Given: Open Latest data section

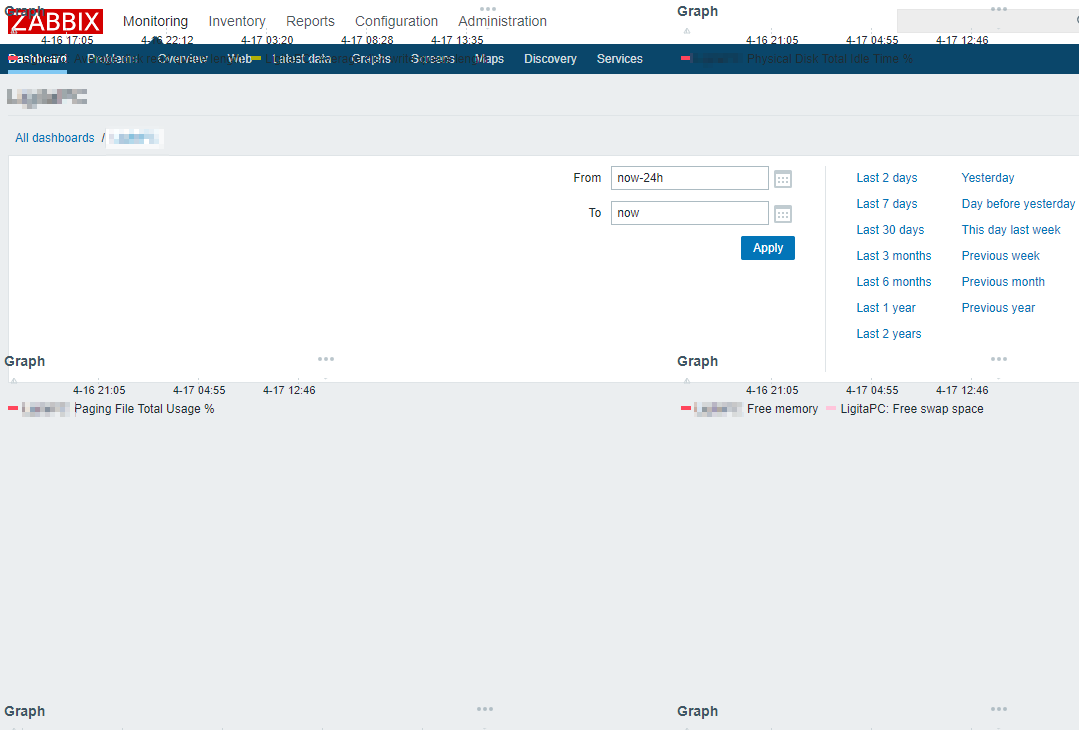Looking at the screenshot, I should coord(301,59).
